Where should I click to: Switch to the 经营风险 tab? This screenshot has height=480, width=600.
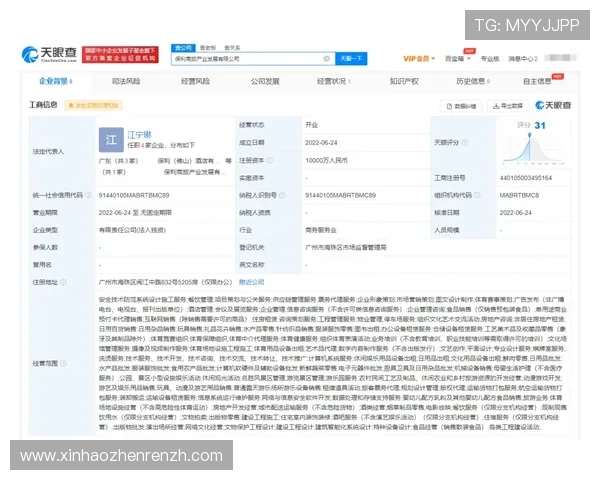pyautogui.click(x=195, y=81)
